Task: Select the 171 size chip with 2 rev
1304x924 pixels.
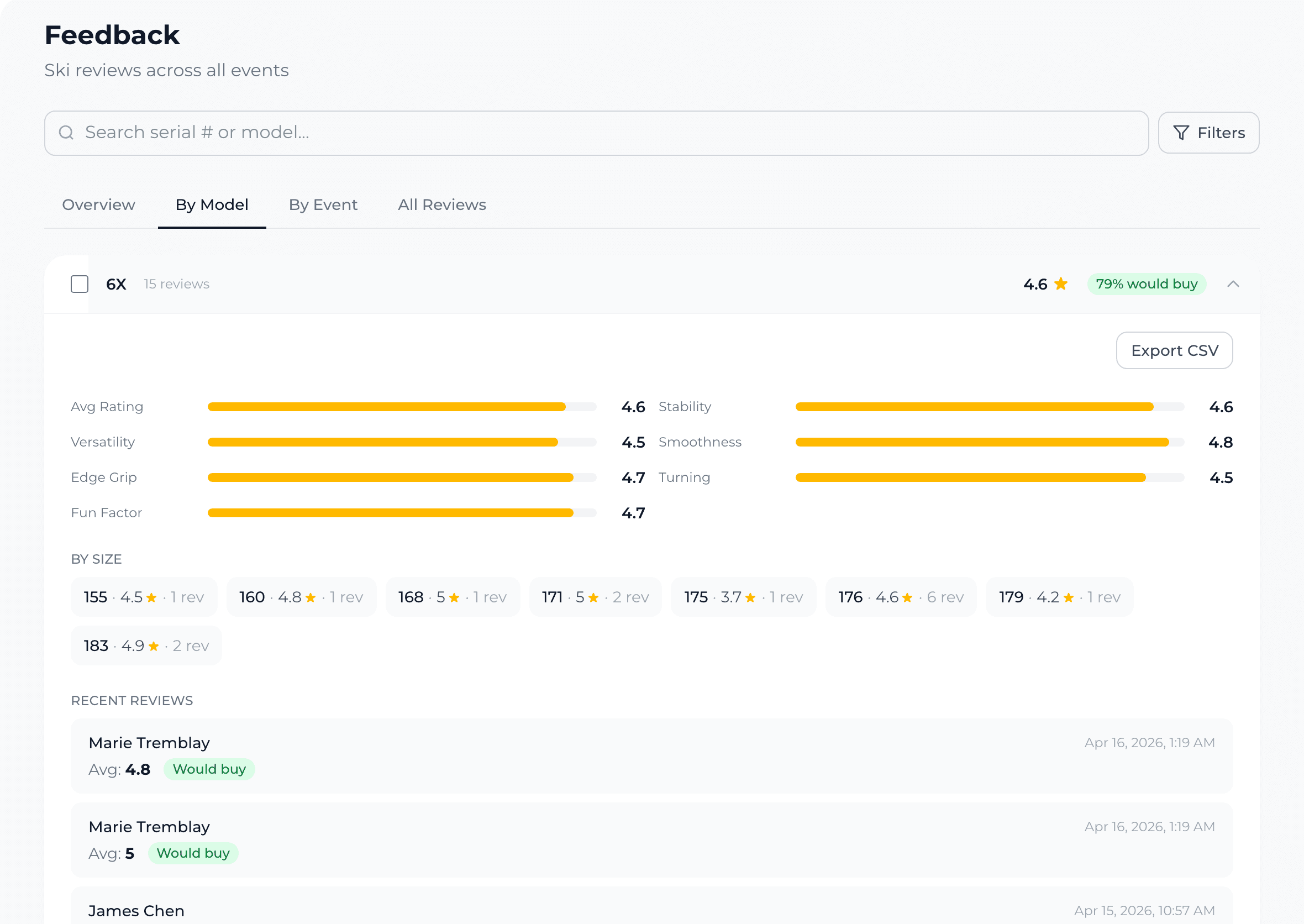Action: click(x=595, y=597)
